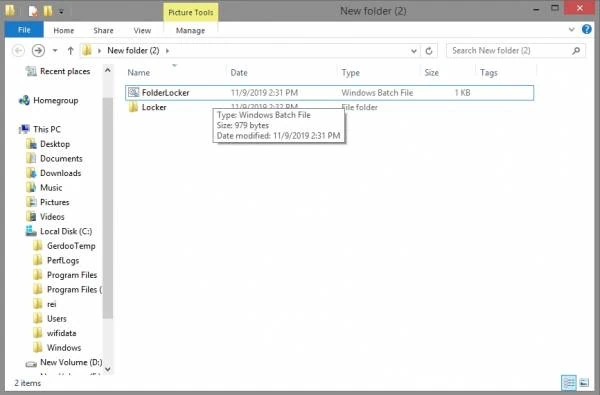Image resolution: width=600 pixels, height=395 pixels.
Task: Go forward with the Forward arrow
Action: (x=38, y=51)
